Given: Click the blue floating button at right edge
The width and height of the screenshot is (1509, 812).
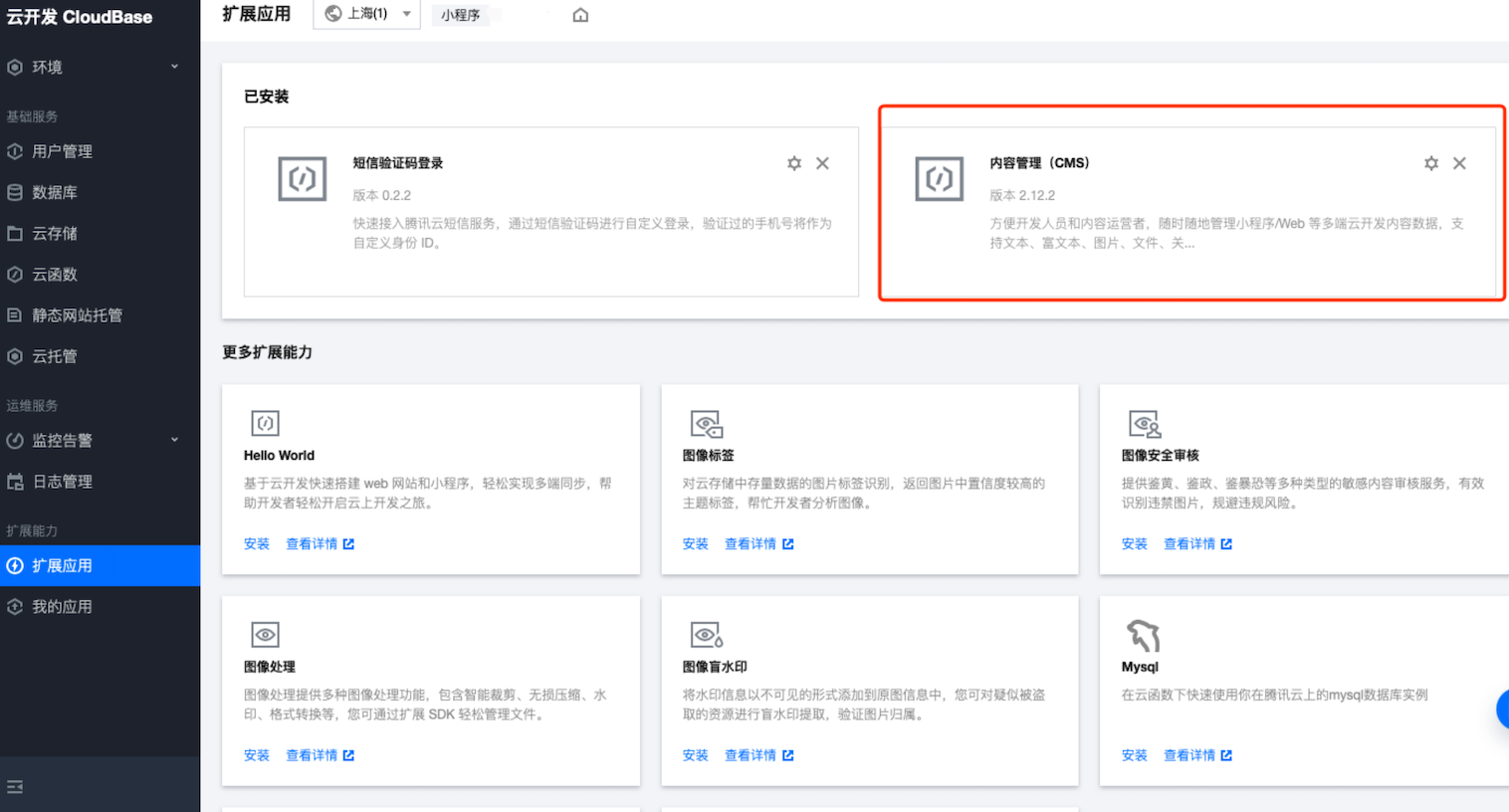Looking at the screenshot, I should [1502, 710].
